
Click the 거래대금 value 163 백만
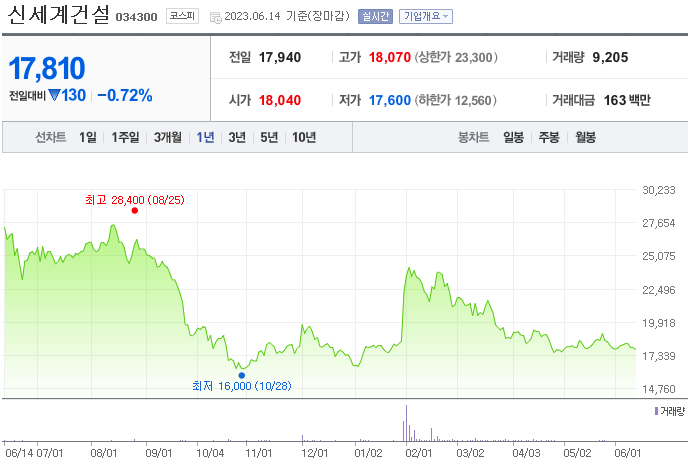click(627, 100)
